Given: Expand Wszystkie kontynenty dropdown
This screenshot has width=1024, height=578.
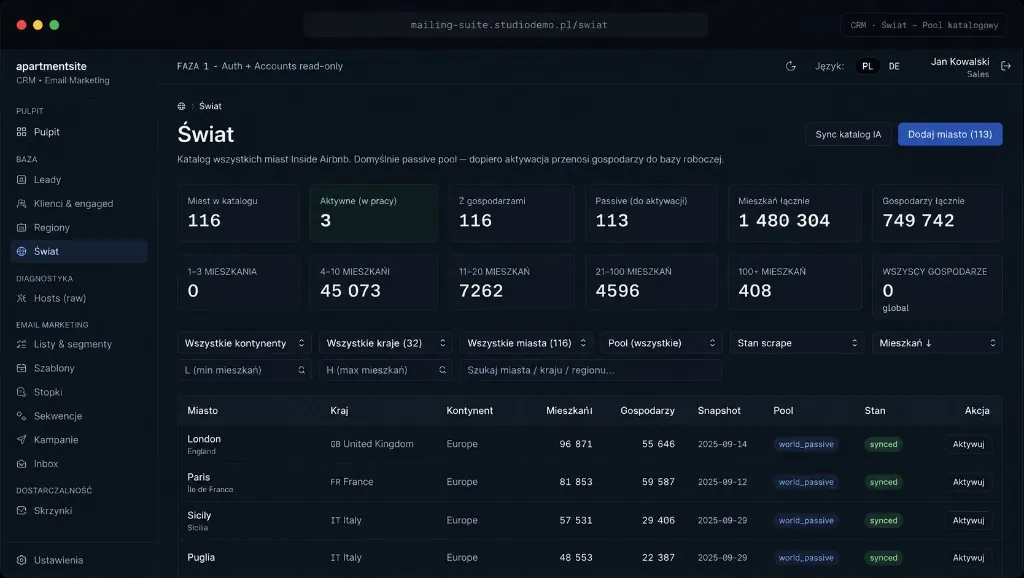Looking at the screenshot, I should 244,343.
